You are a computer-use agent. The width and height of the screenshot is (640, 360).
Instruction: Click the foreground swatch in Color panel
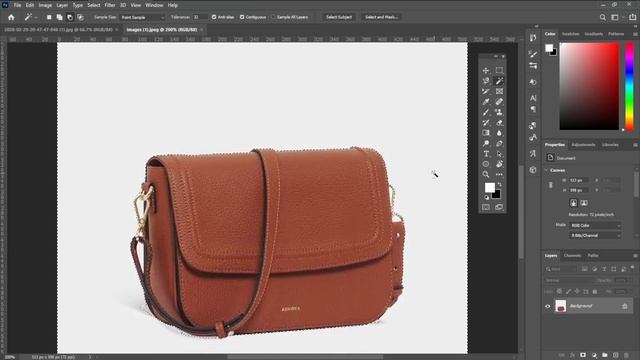coord(549,48)
